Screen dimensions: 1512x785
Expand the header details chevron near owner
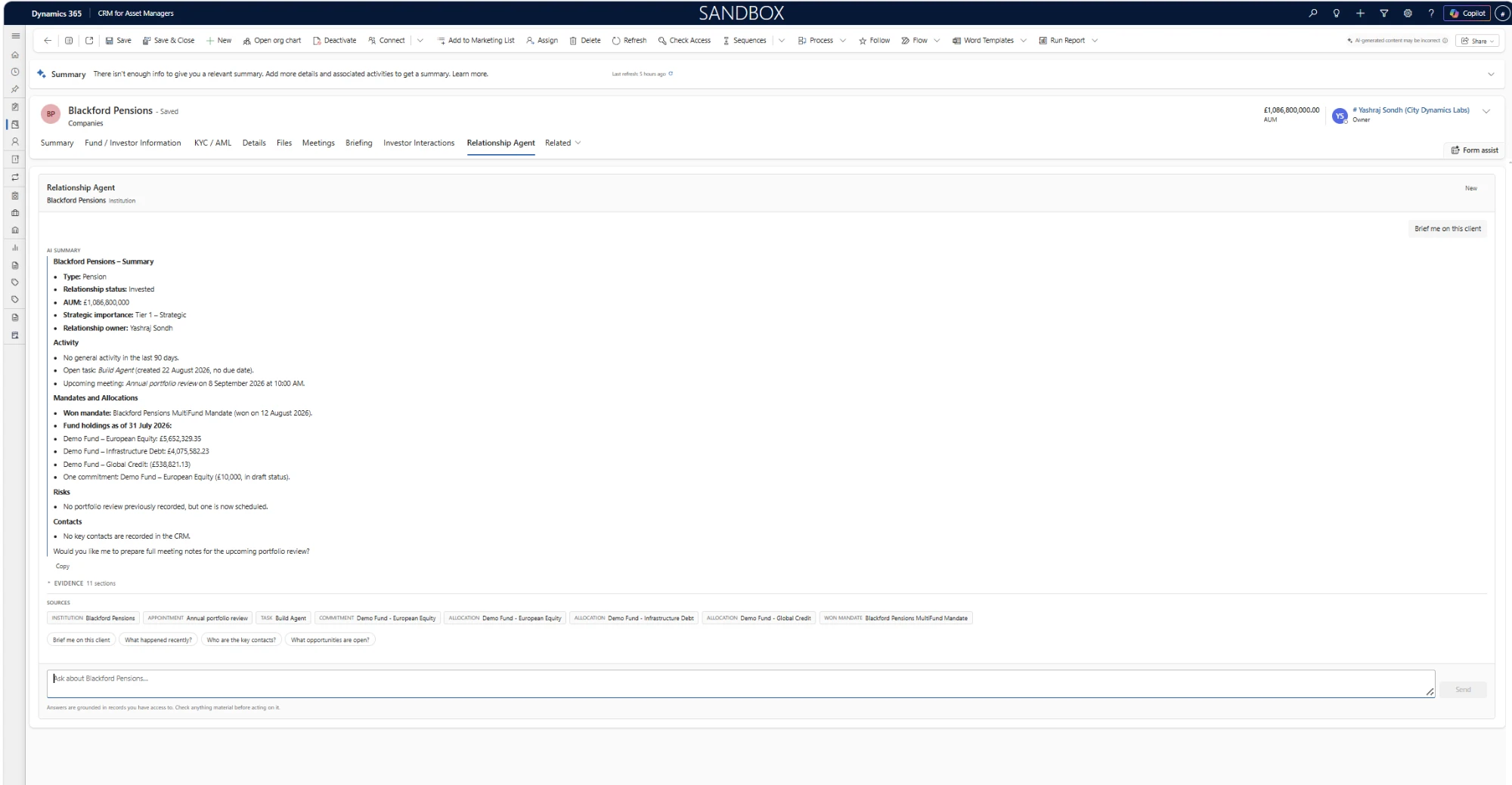pos(1486,111)
